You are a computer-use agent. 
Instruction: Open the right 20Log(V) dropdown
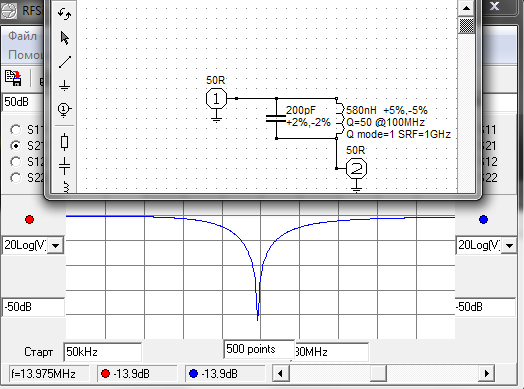point(509,246)
